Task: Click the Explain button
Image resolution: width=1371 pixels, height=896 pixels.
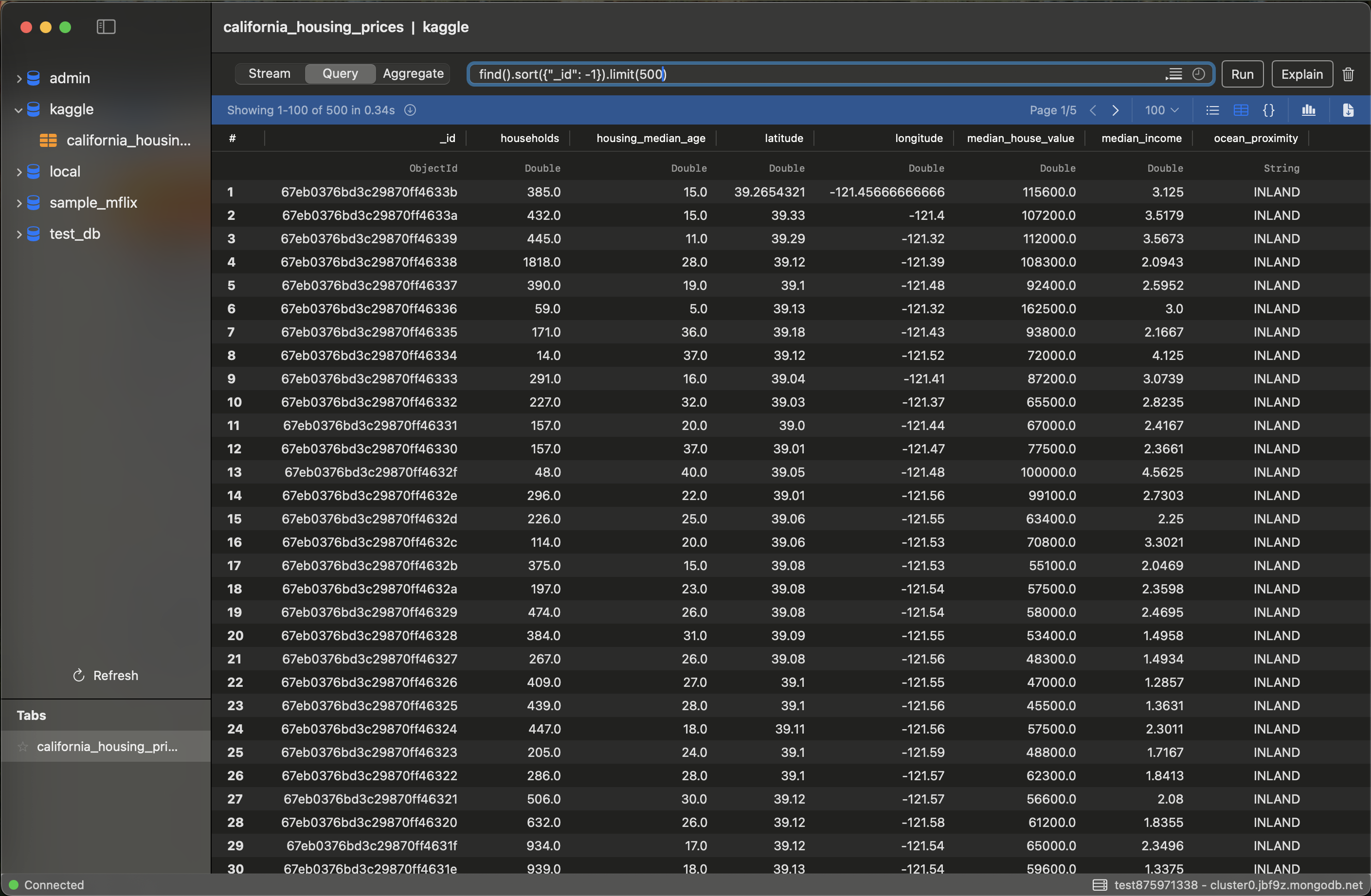Action: [x=1302, y=74]
